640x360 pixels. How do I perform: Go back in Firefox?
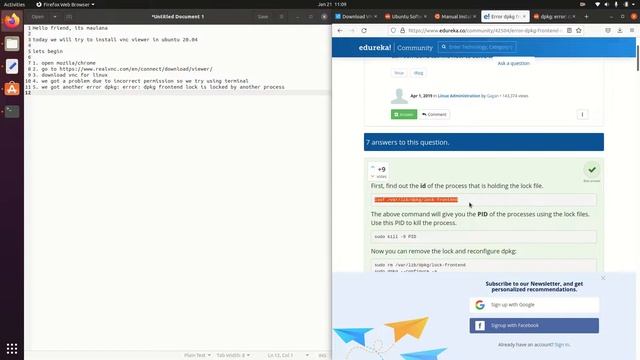pos(340,31)
